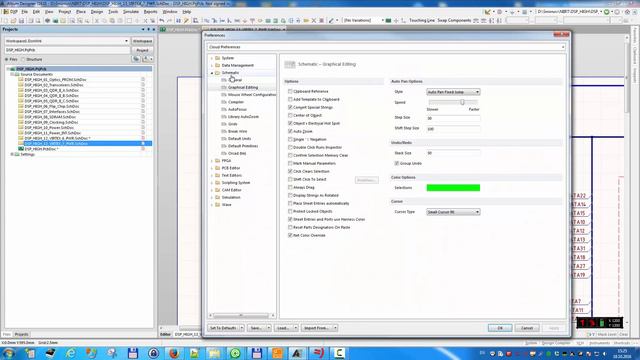Open the Auto Pan Style dropdown

[453, 92]
